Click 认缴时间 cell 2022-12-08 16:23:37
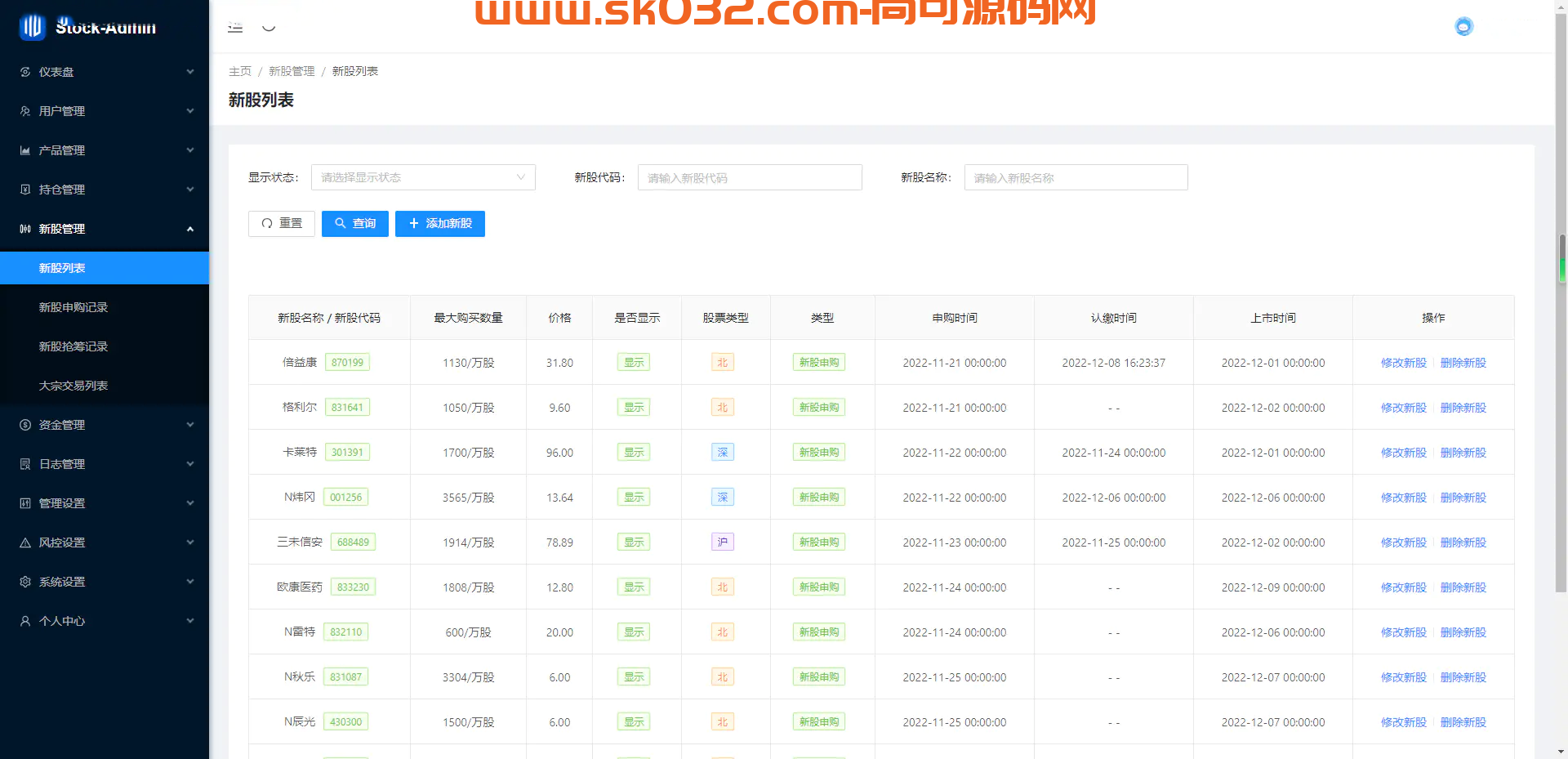Screen dimensions: 1568x759 click(x=1114, y=363)
